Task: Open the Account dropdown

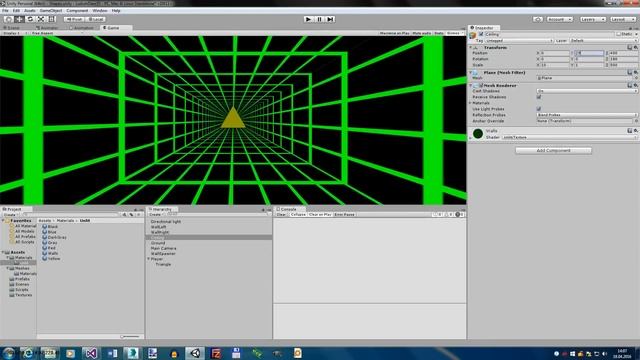Action: pyautogui.click(x=560, y=19)
